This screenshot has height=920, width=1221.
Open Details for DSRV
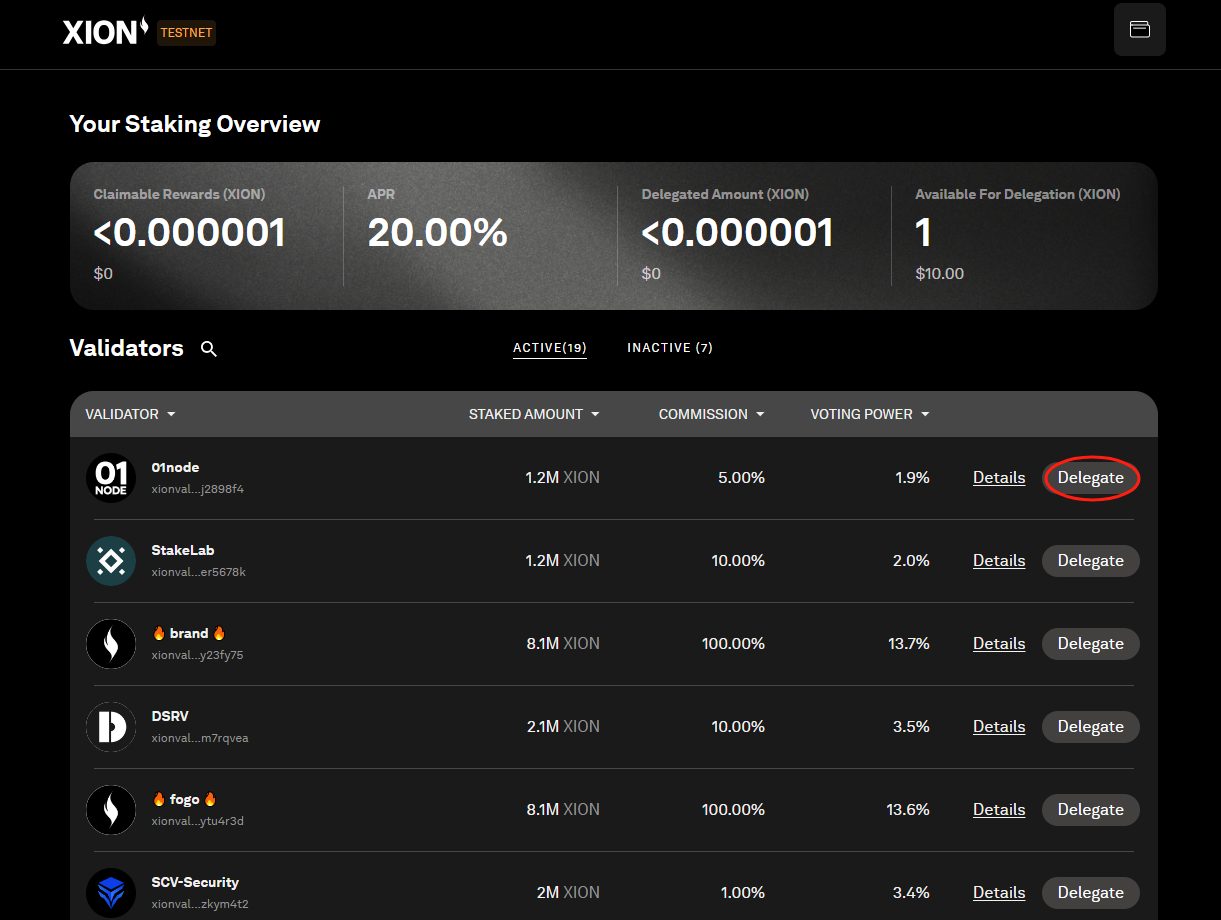999,727
